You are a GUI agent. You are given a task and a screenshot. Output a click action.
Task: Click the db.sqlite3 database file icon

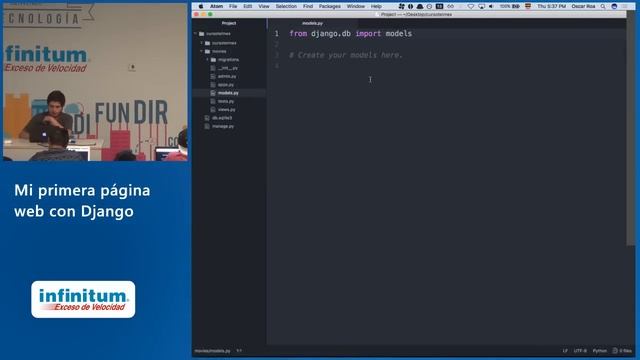[207, 118]
